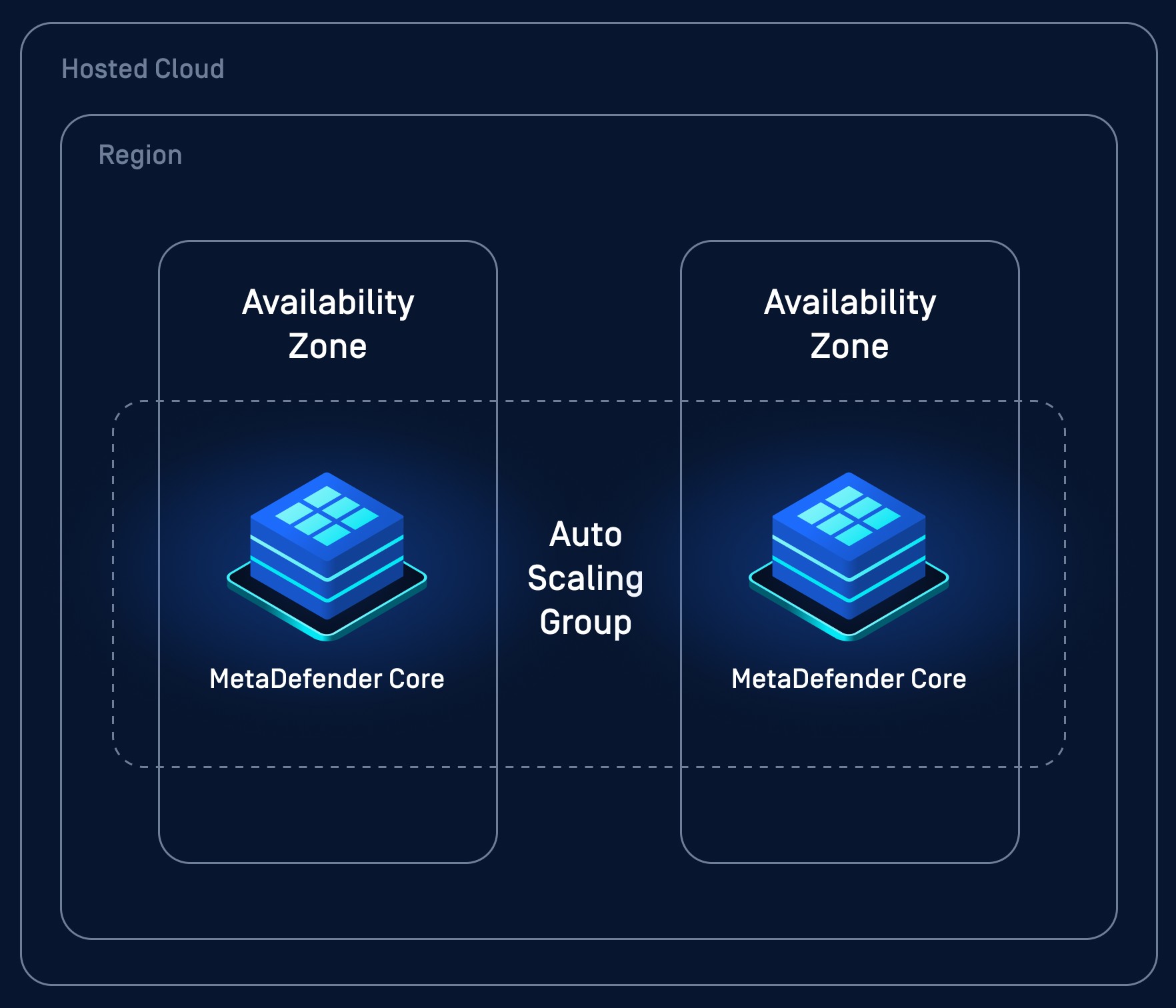
Task: Select the right MetaDefender Core text label
Action: 849,679
